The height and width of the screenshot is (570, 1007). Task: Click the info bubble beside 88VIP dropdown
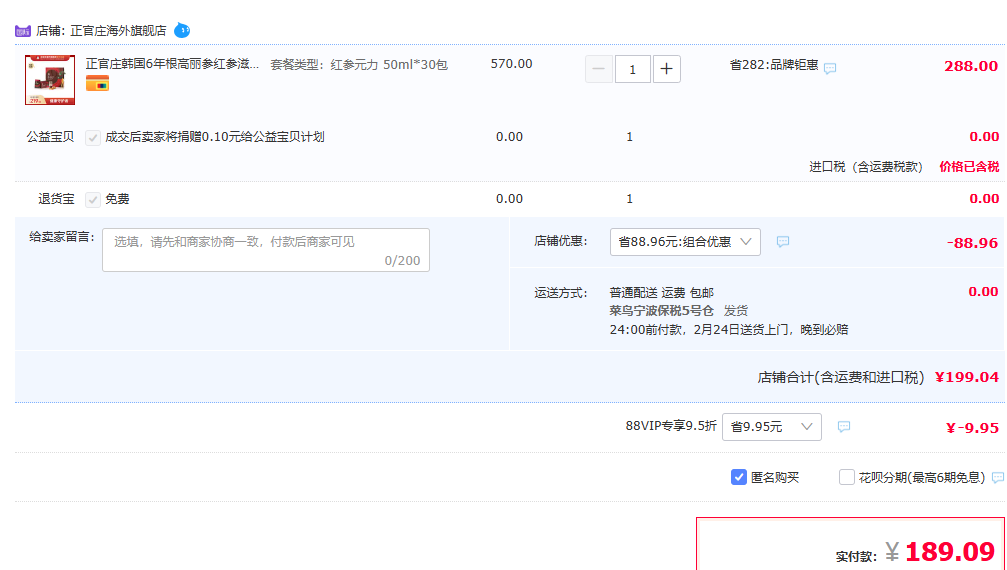click(844, 427)
